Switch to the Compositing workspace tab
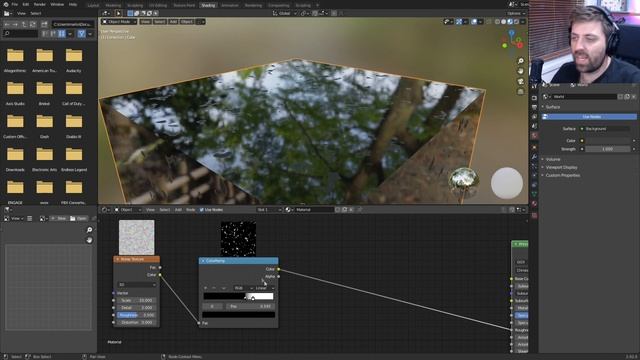 (278, 5)
